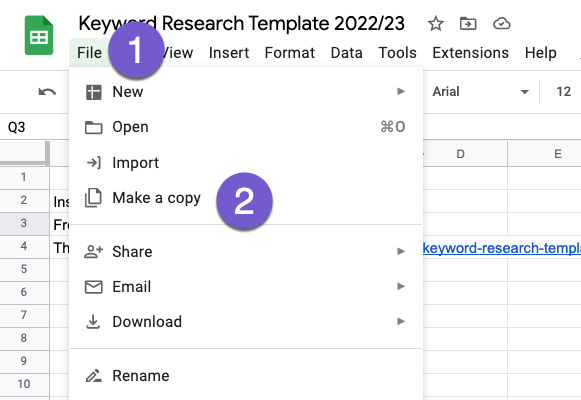This screenshot has height=400, width=581.
Task: Choose Email from File menu
Action: point(246,286)
